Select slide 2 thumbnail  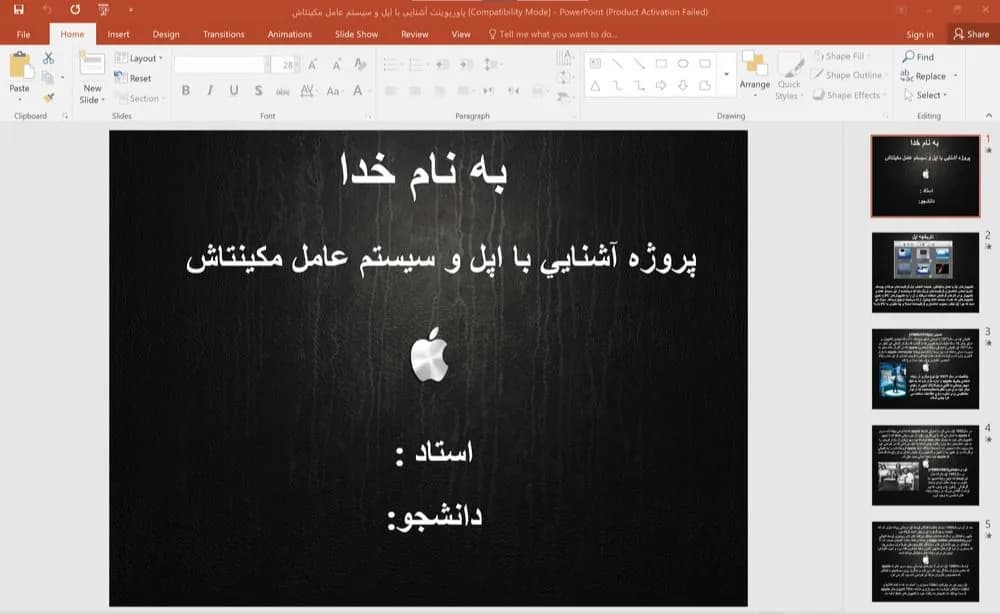[x=925, y=272]
